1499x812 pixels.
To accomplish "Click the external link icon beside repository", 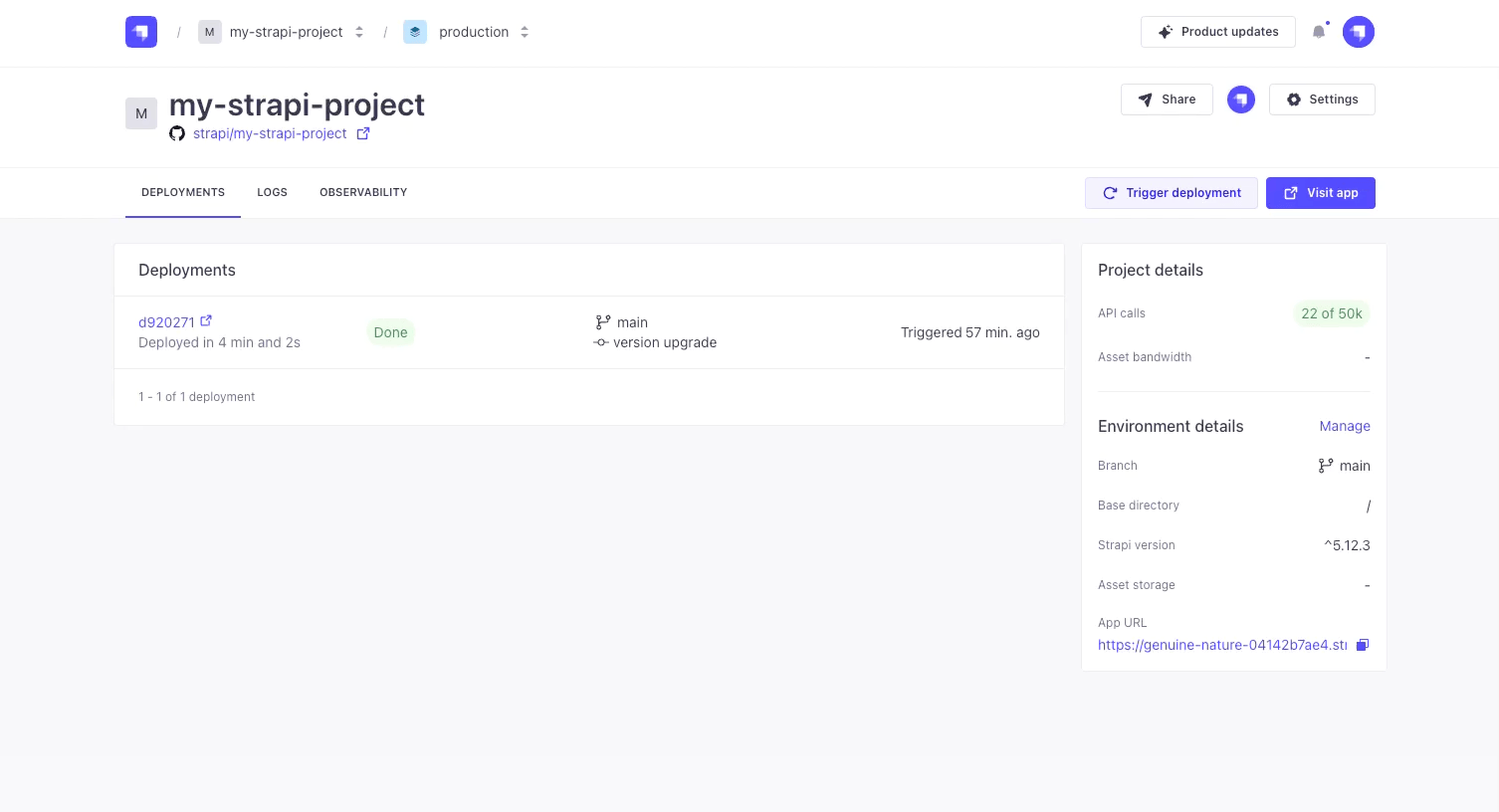I will 363,133.
